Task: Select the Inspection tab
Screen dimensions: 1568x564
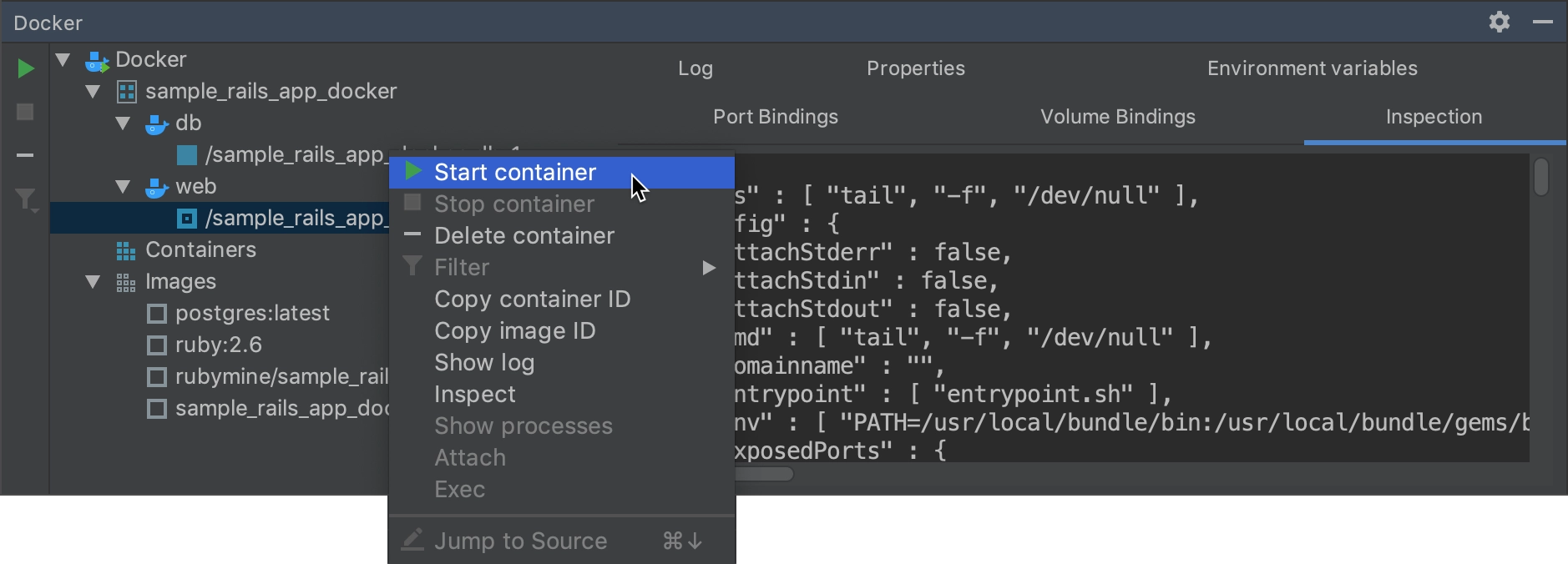Action: [1434, 117]
